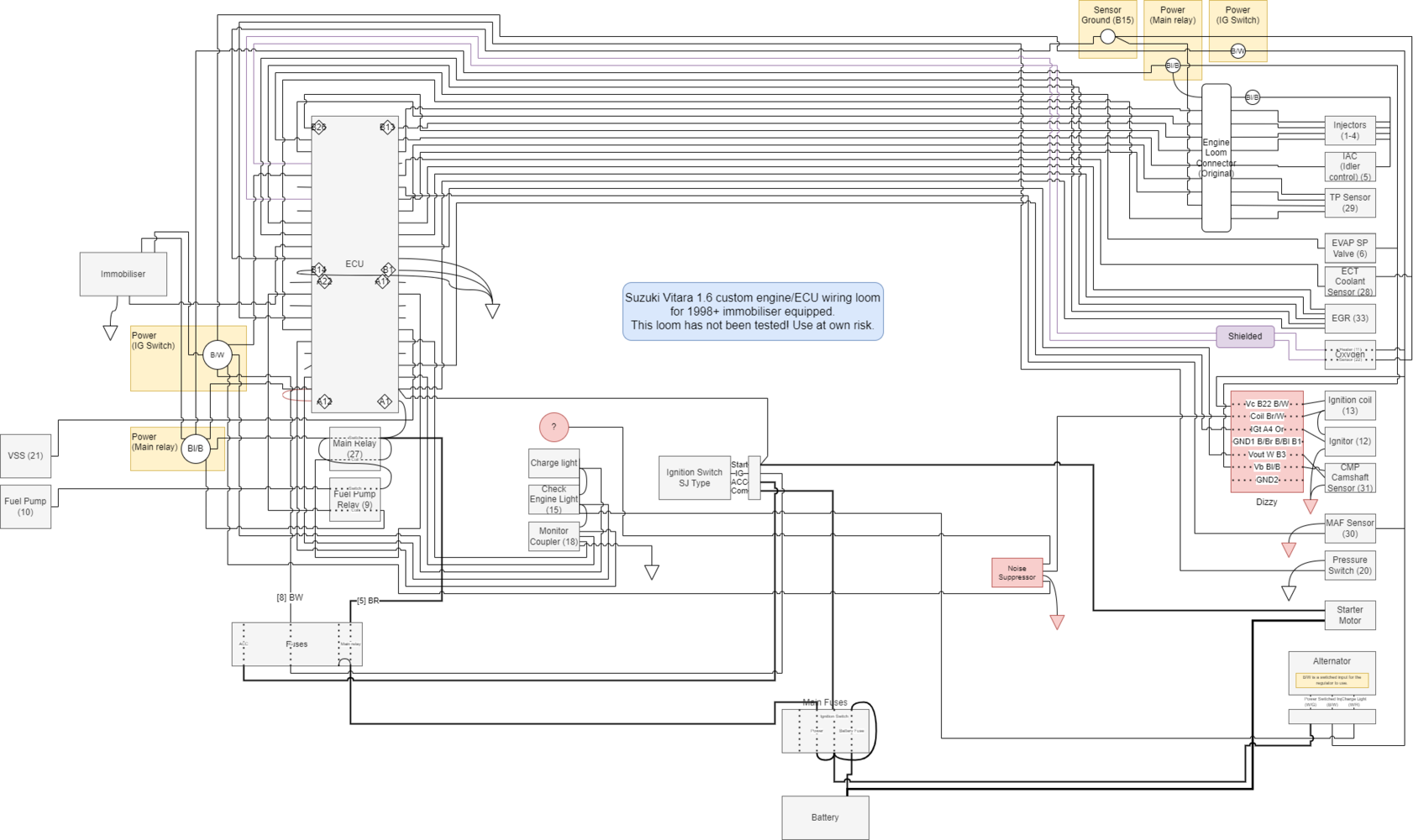Select the Noise Suppressor box
Image resolution: width=1413 pixels, height=840 pixels.
pos(1016,573)
